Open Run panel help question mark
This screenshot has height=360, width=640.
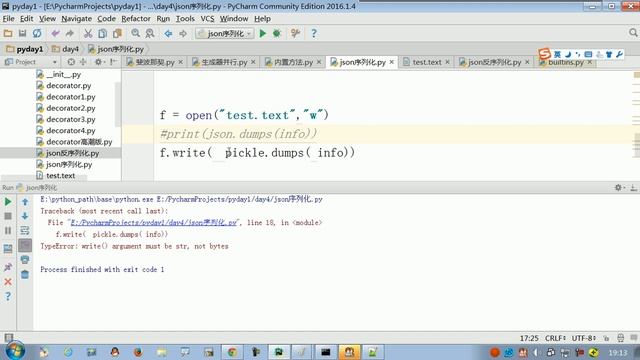point(8,296)
